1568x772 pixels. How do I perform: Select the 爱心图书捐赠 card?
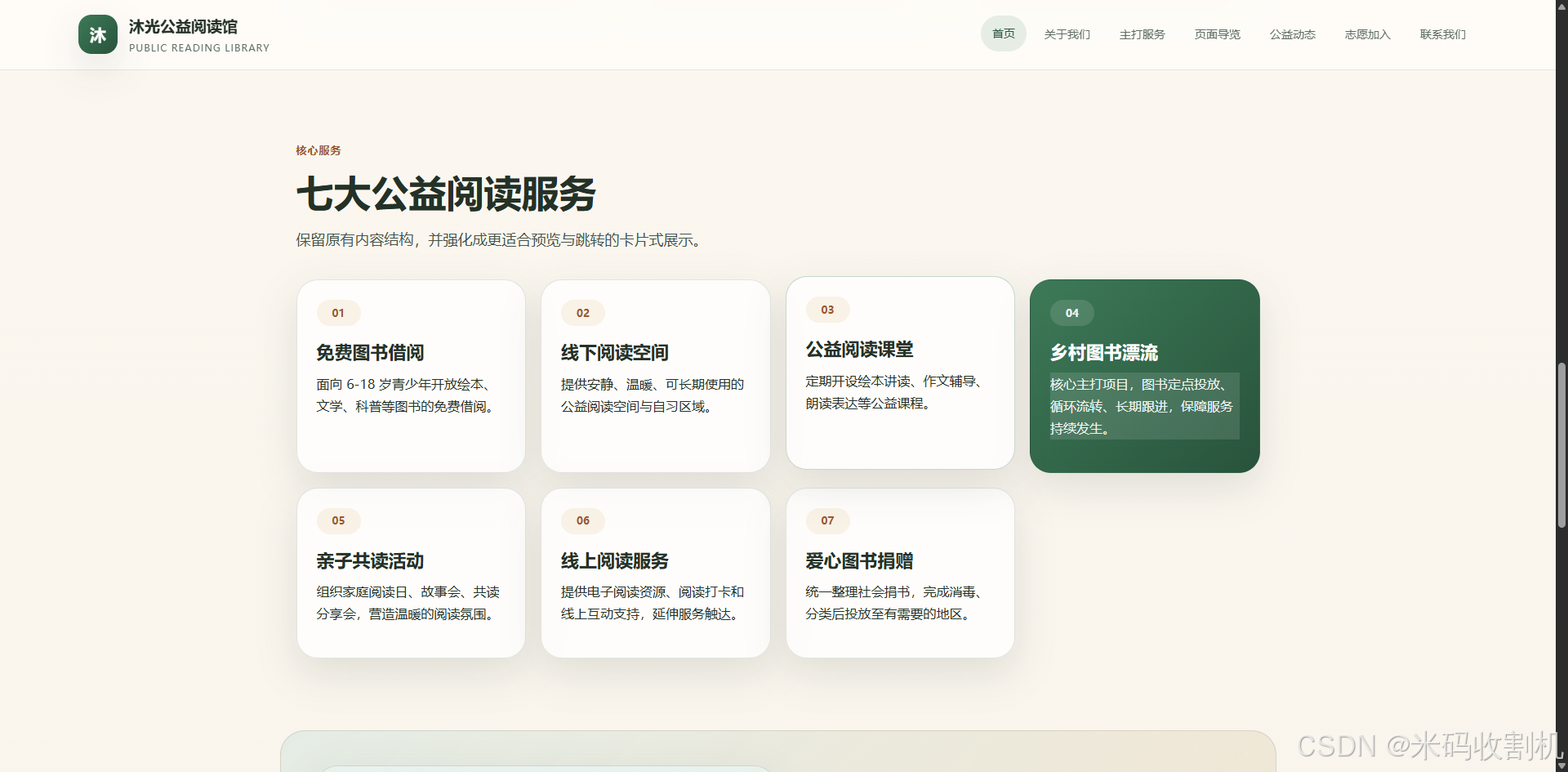(900, 573)
